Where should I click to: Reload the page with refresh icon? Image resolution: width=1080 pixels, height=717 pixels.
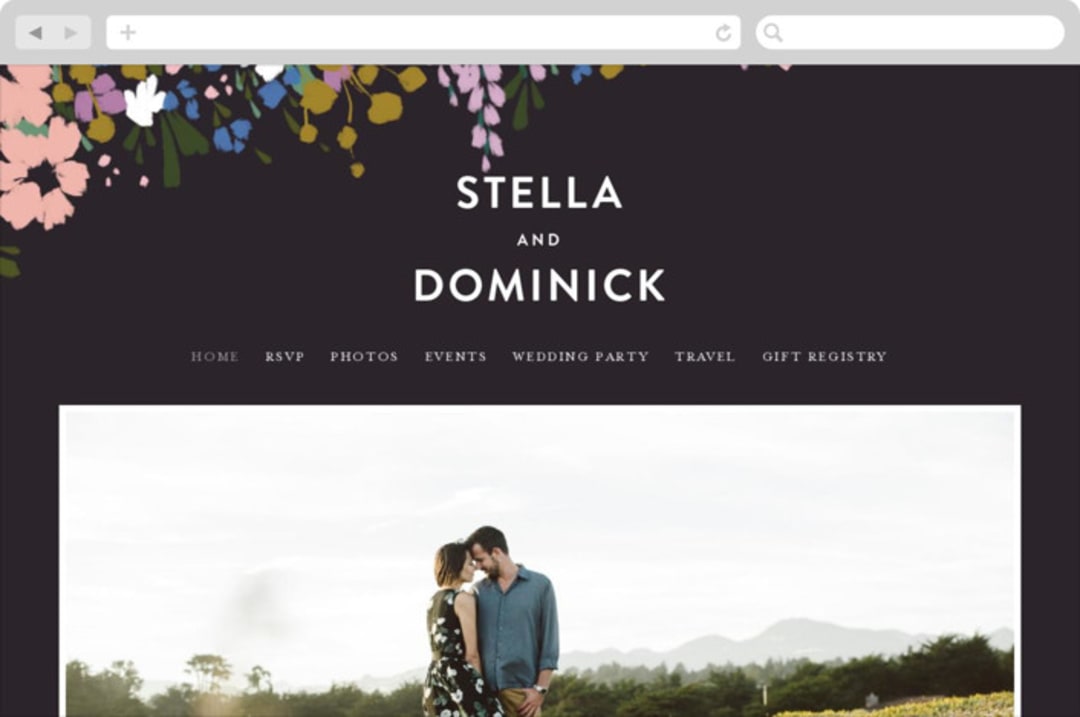pos(723,32)
